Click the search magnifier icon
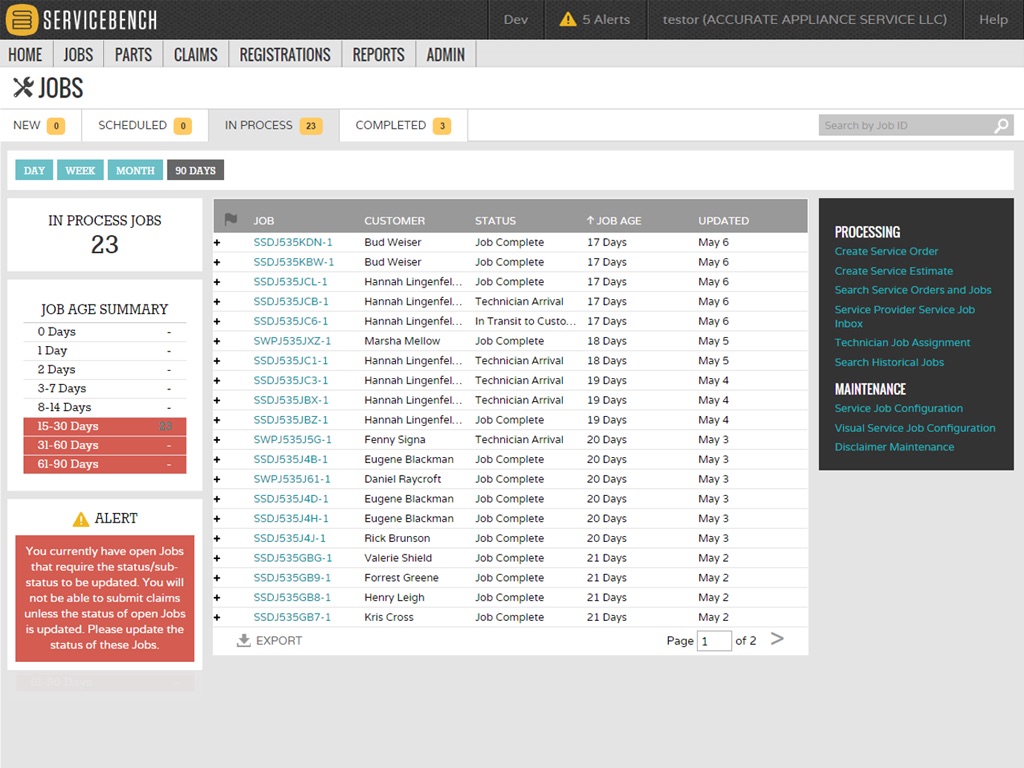The image size is (1024, 768). tap(1001, 125)
